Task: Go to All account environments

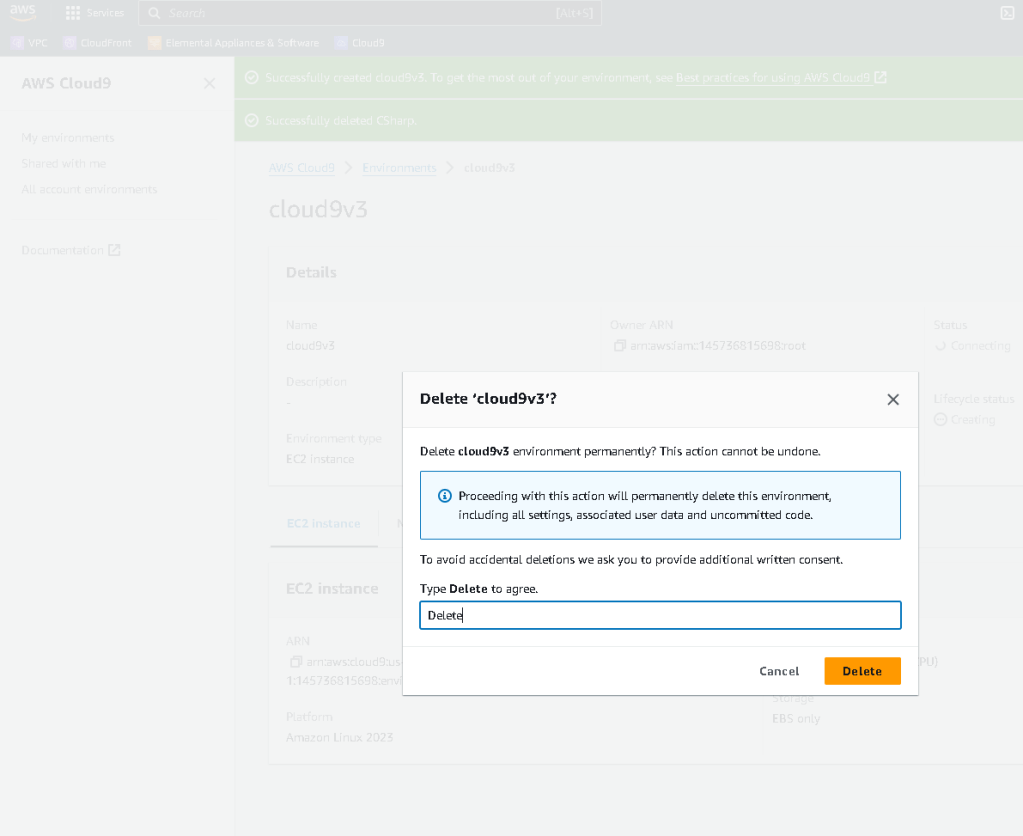Action: coord(89,189)
